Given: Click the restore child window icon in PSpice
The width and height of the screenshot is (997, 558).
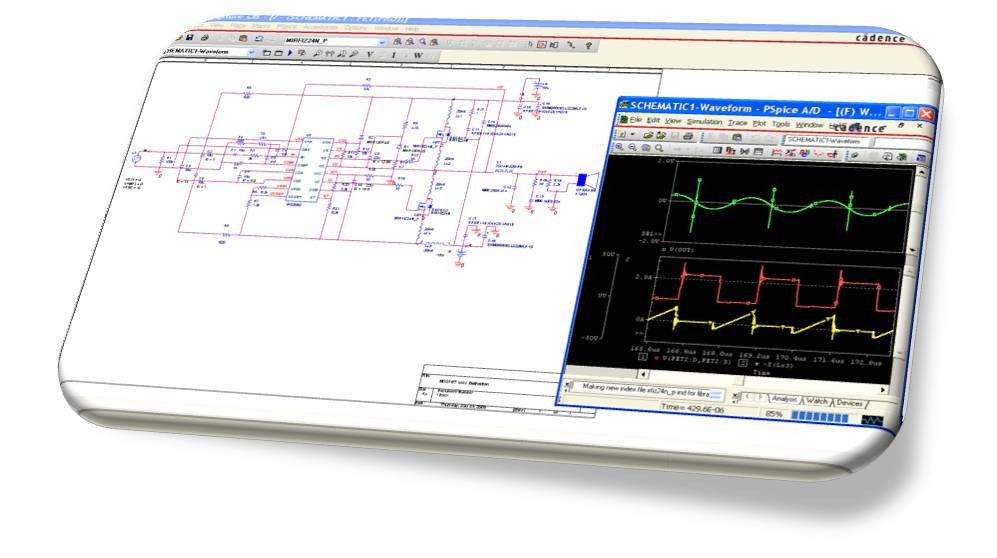Looking at the screenshot, I should click(902, 126).
